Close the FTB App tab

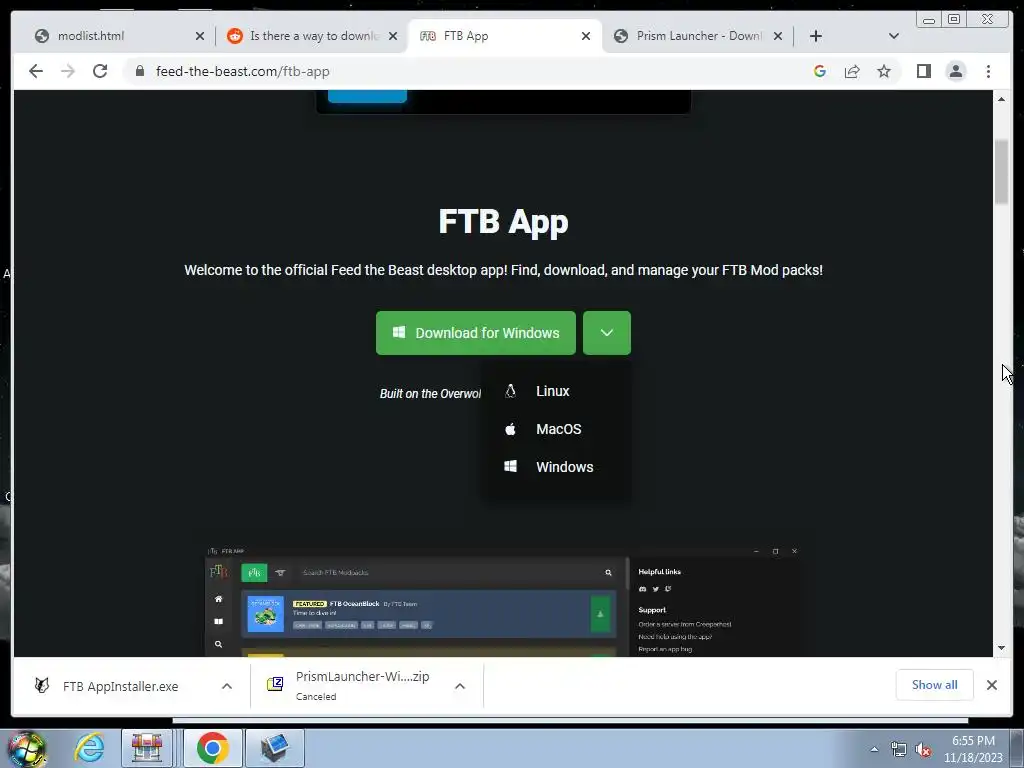[586, 36]
